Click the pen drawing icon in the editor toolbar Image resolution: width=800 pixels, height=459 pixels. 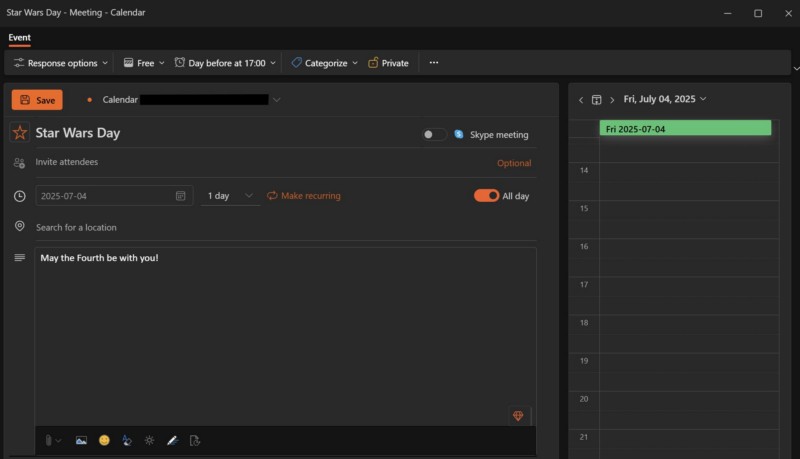(172, 440)
